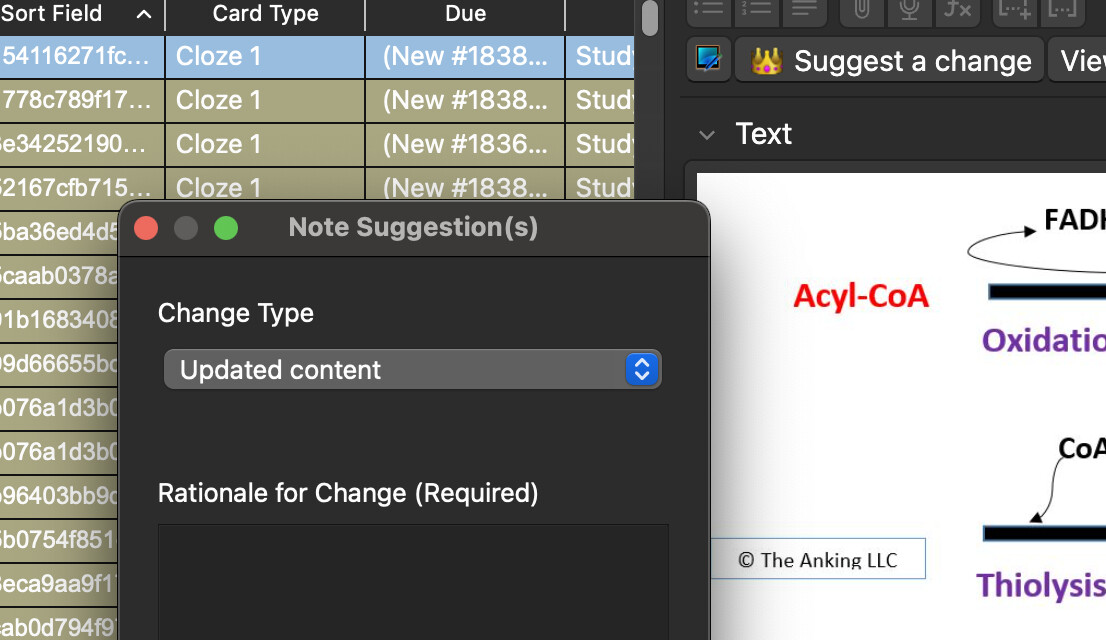Open the text alignment icon
Viewport: 1106px width, 640px height.
(x=803, y=9)
